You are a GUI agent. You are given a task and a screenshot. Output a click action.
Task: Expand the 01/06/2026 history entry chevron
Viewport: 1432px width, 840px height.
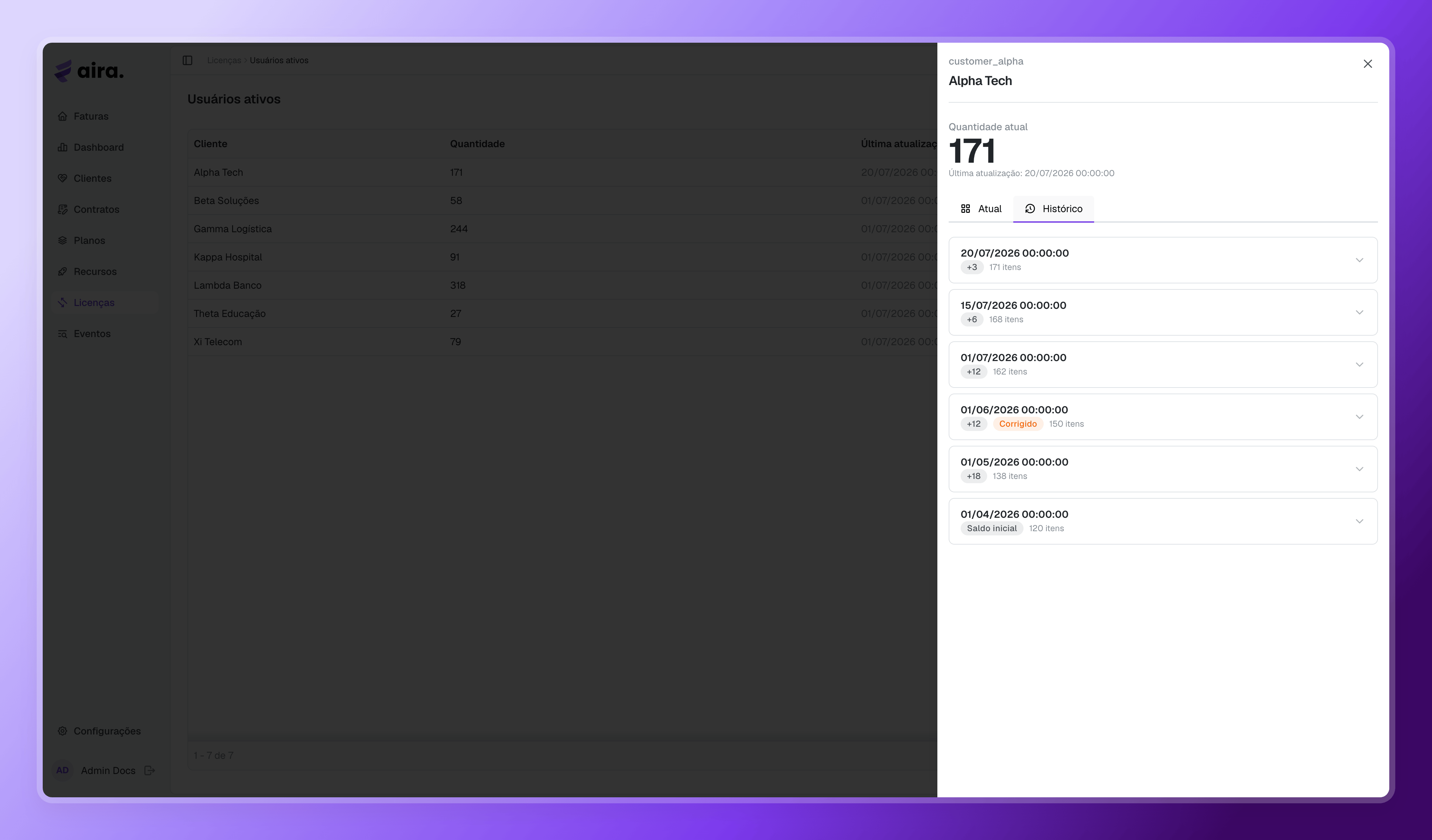(1359, 417)
